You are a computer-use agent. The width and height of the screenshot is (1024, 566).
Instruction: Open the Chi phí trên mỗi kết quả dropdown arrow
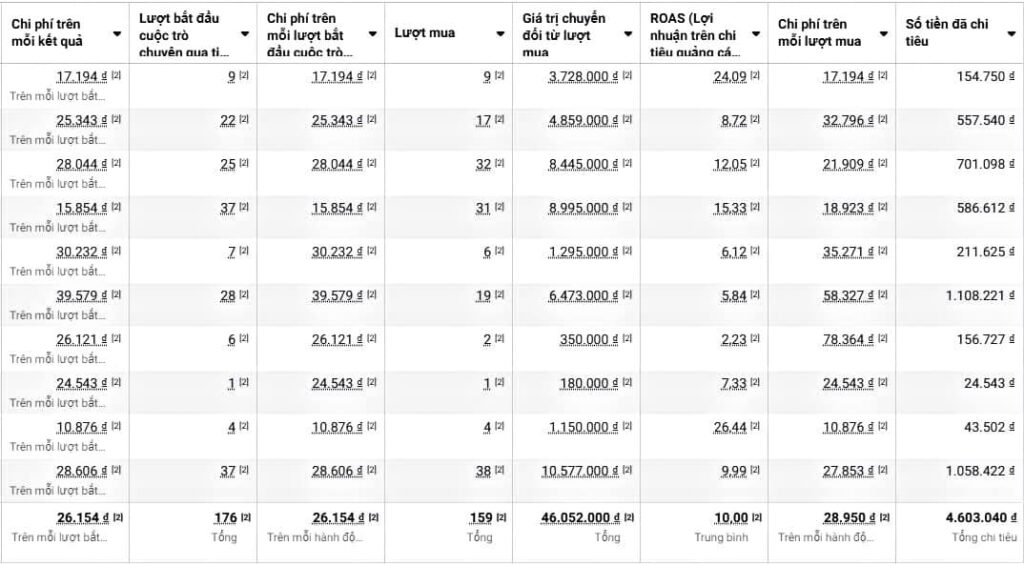[117, 34]
